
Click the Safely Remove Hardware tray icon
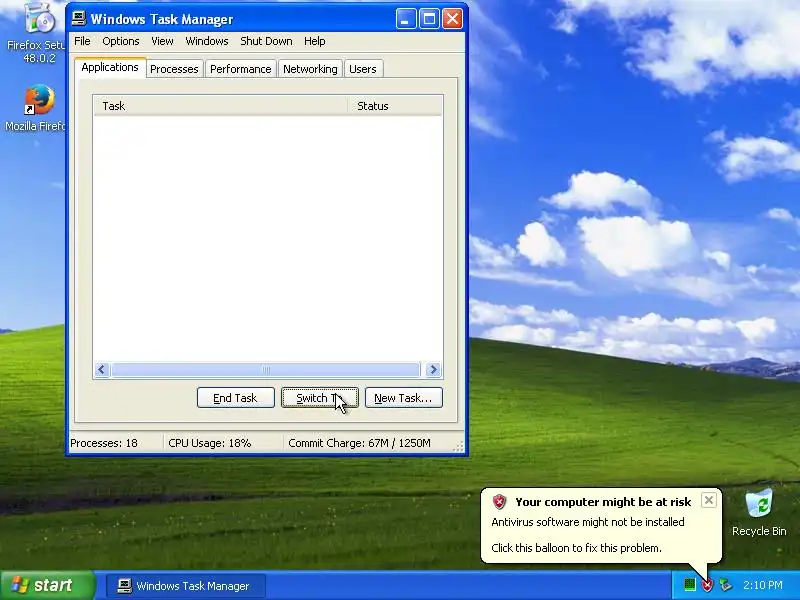725,585
